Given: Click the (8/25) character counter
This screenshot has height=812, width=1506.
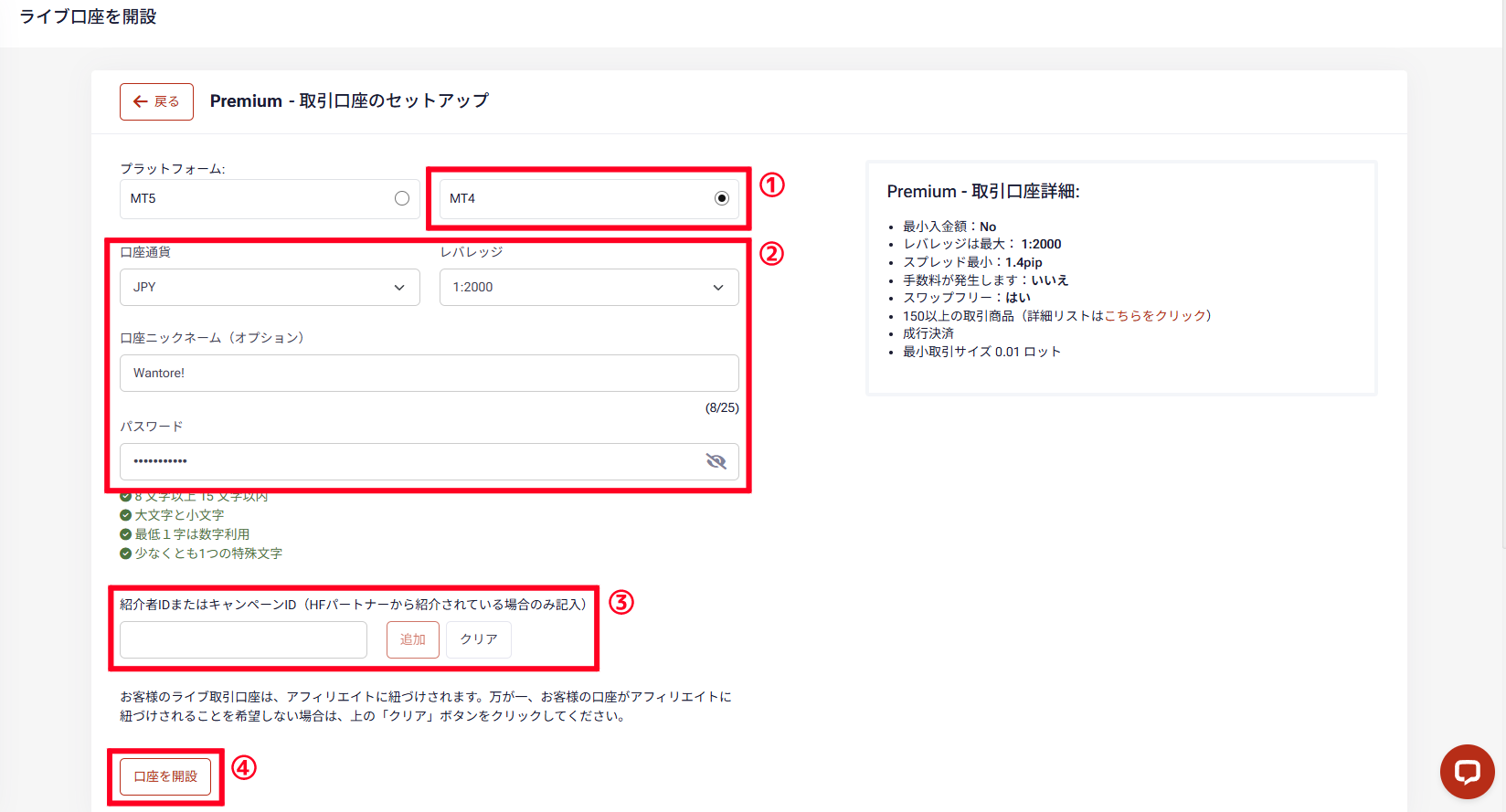Looking at the screenshot, I should [722, 407].
